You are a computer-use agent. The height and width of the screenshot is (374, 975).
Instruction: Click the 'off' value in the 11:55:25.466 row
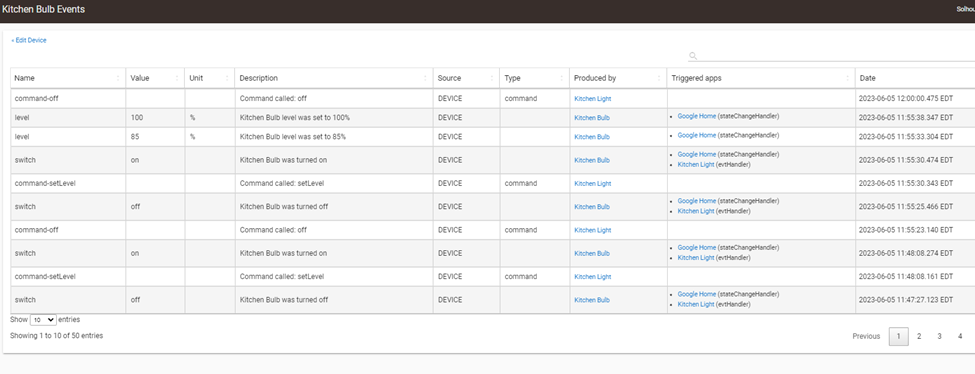[x=135, y=207]
